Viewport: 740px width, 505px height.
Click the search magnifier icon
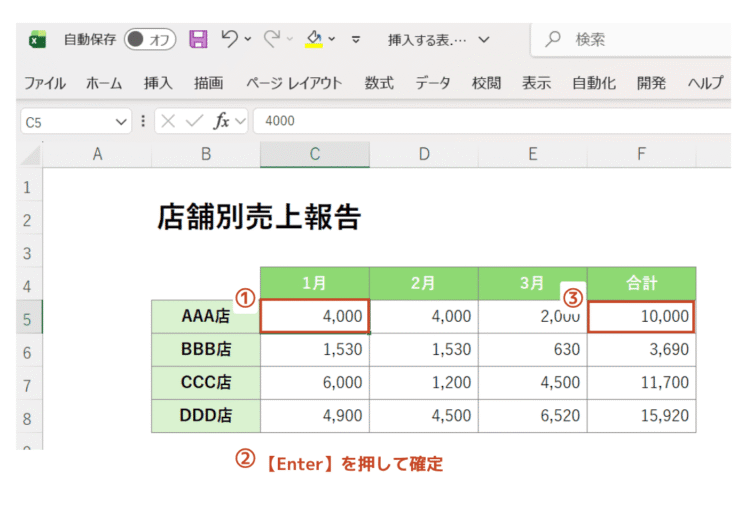pyautogui.click(x=553, y=39)
